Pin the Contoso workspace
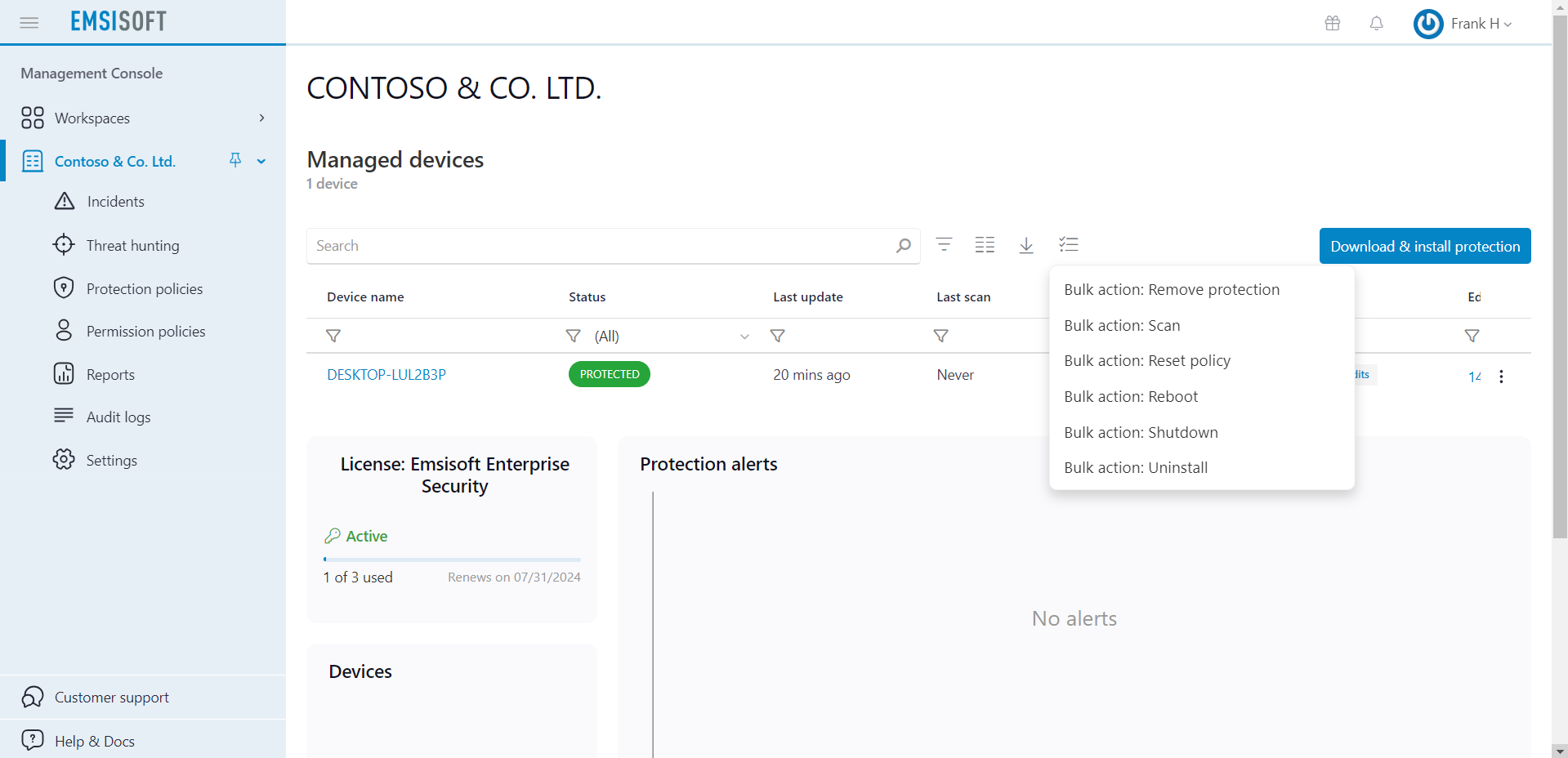Screen dimensions: 1568x758 [x=235, y=160]
